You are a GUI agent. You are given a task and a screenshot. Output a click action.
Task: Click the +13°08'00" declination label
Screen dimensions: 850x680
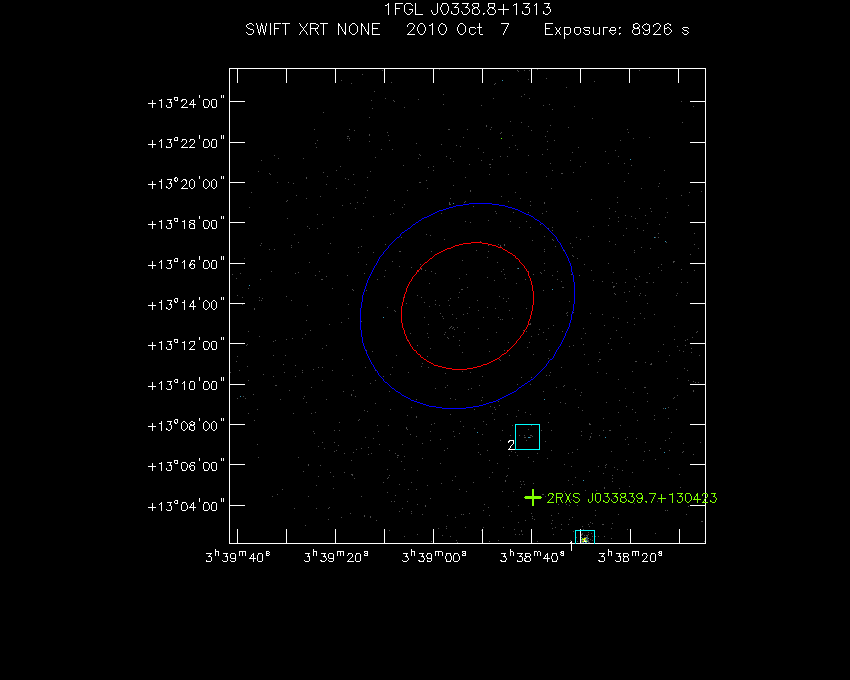[x=186, y=426]
